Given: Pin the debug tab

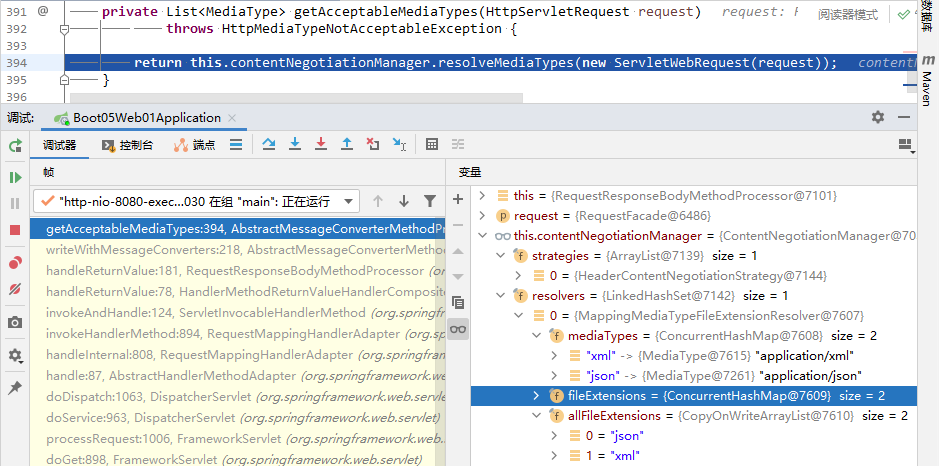Looking at the screenshot, I should (16, 388).
